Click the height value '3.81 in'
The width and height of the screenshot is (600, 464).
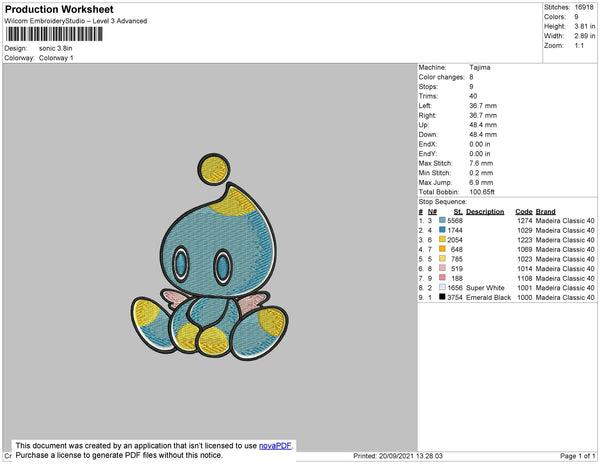tap(585, 26)
